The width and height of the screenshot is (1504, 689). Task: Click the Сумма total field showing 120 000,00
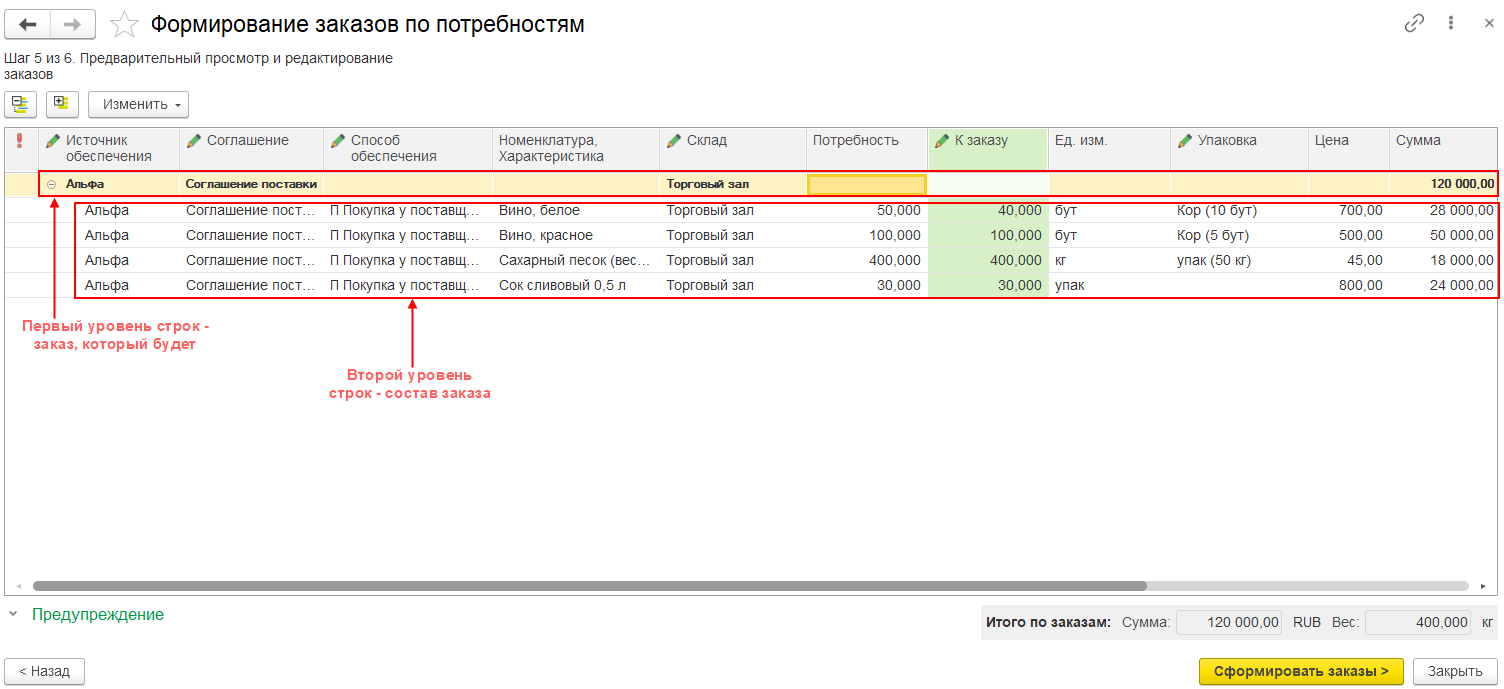[x=1229, y=622]
